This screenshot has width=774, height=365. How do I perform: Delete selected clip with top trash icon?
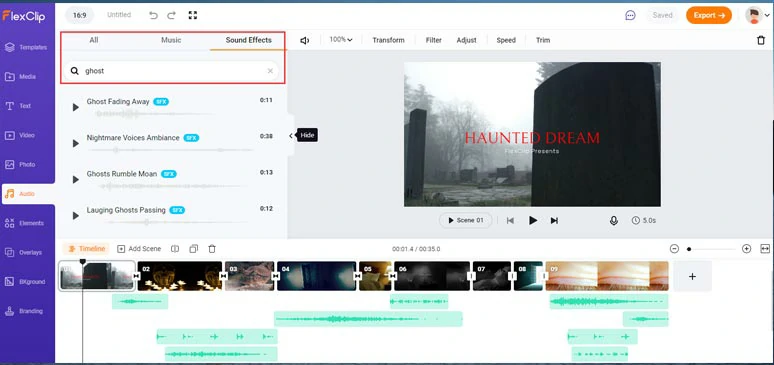click(x=761, y=41)
